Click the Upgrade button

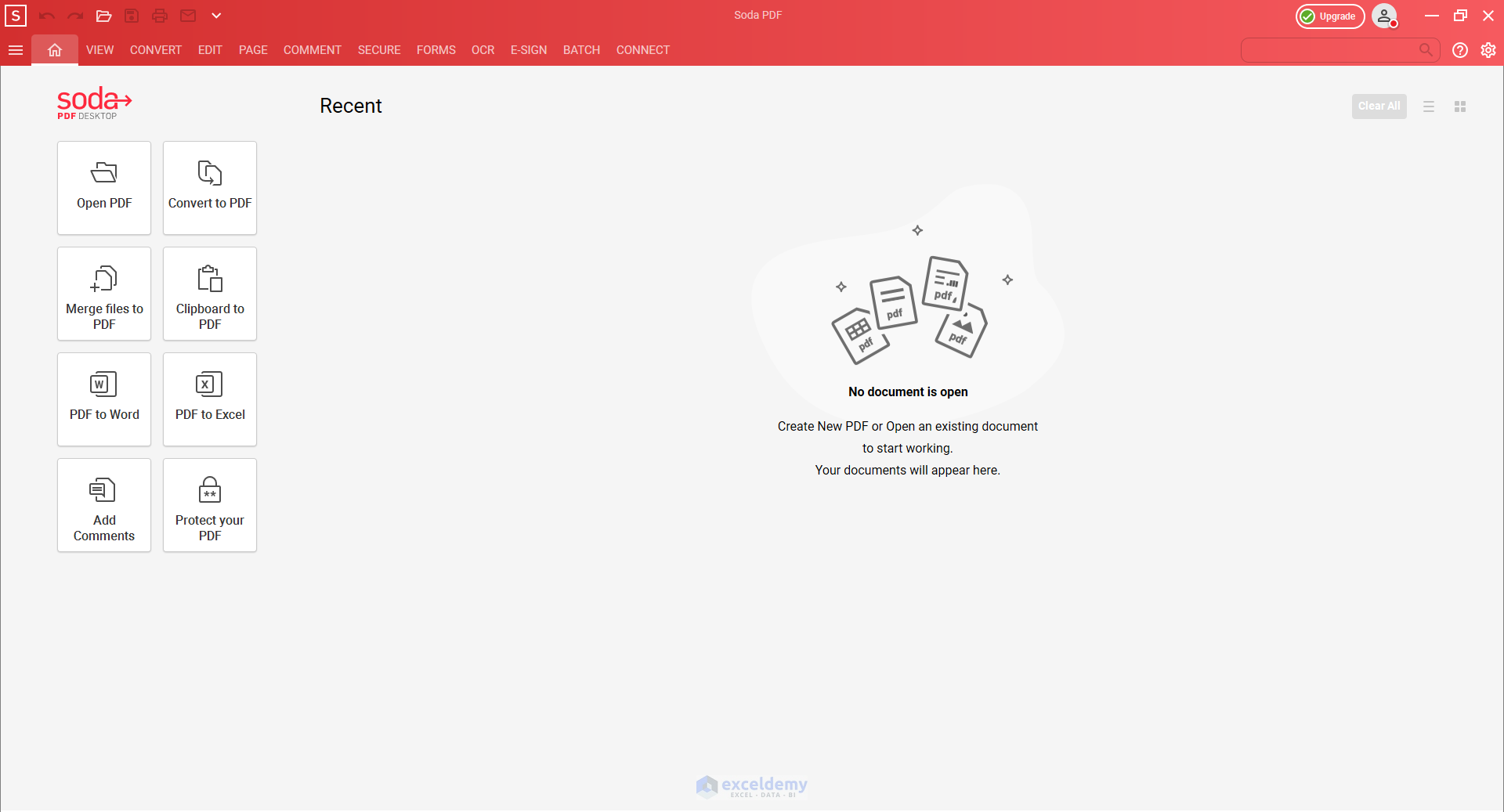1330,16
